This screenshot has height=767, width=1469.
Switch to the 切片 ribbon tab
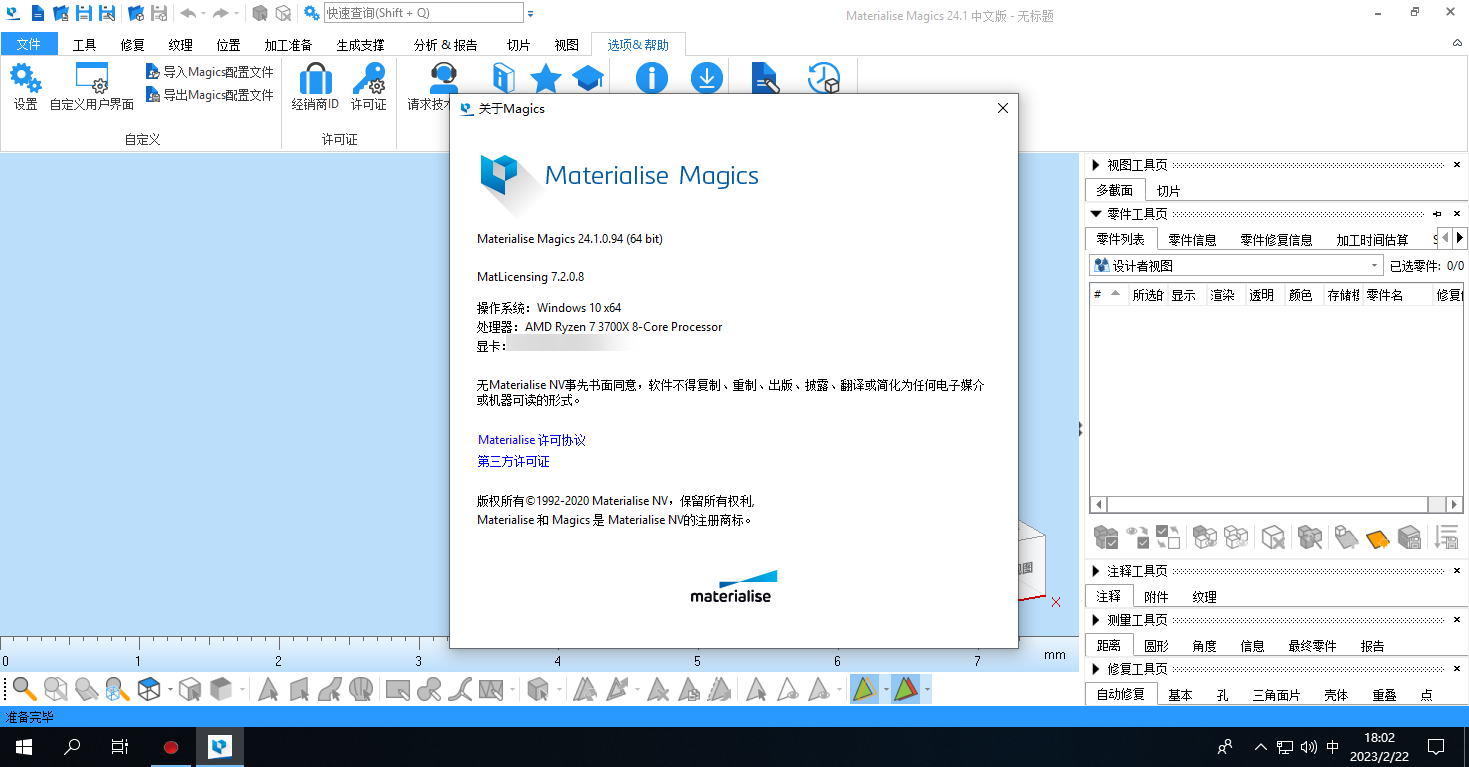coord(518,45)
